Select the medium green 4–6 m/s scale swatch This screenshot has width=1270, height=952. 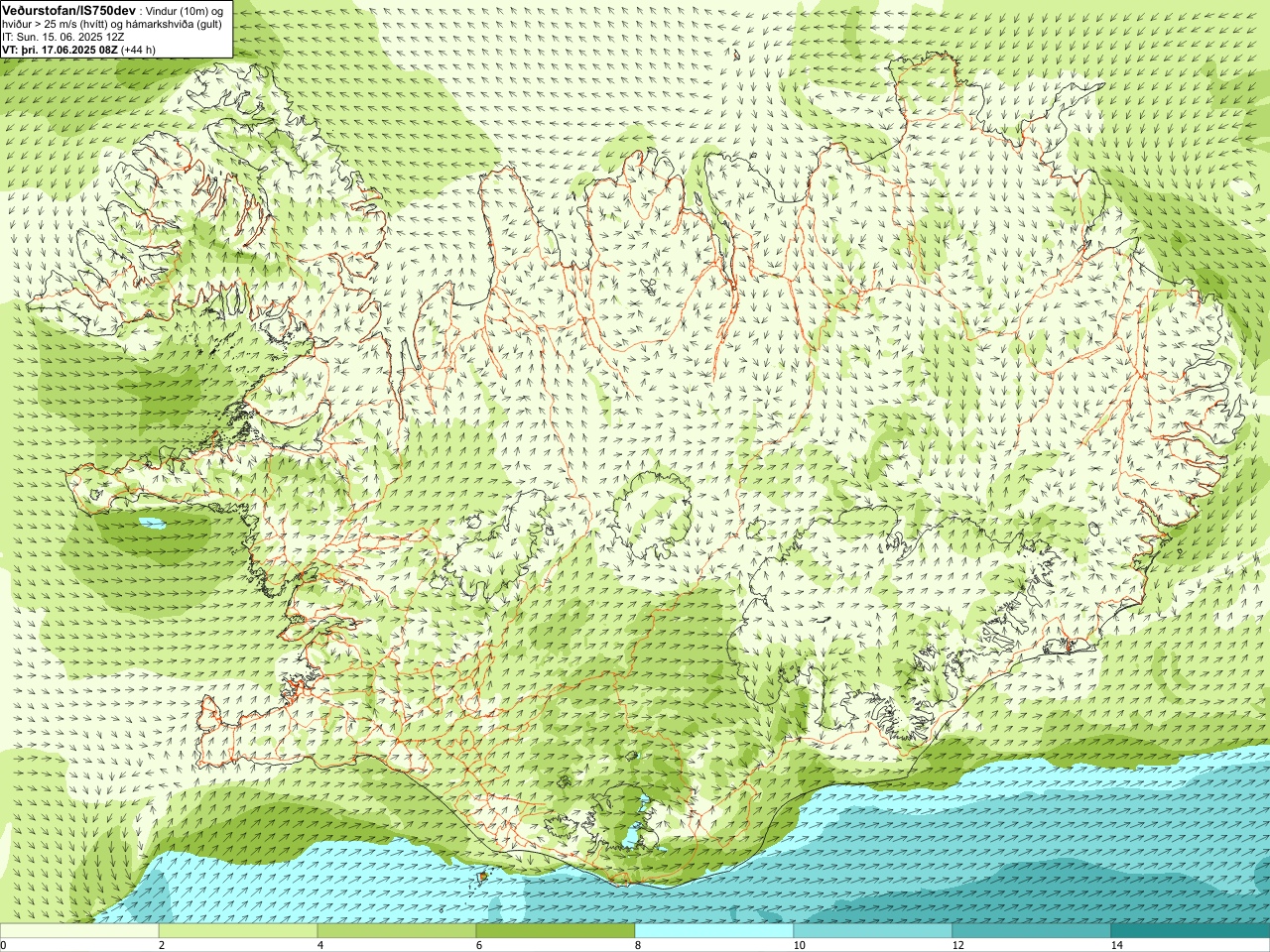click(397, 931)
